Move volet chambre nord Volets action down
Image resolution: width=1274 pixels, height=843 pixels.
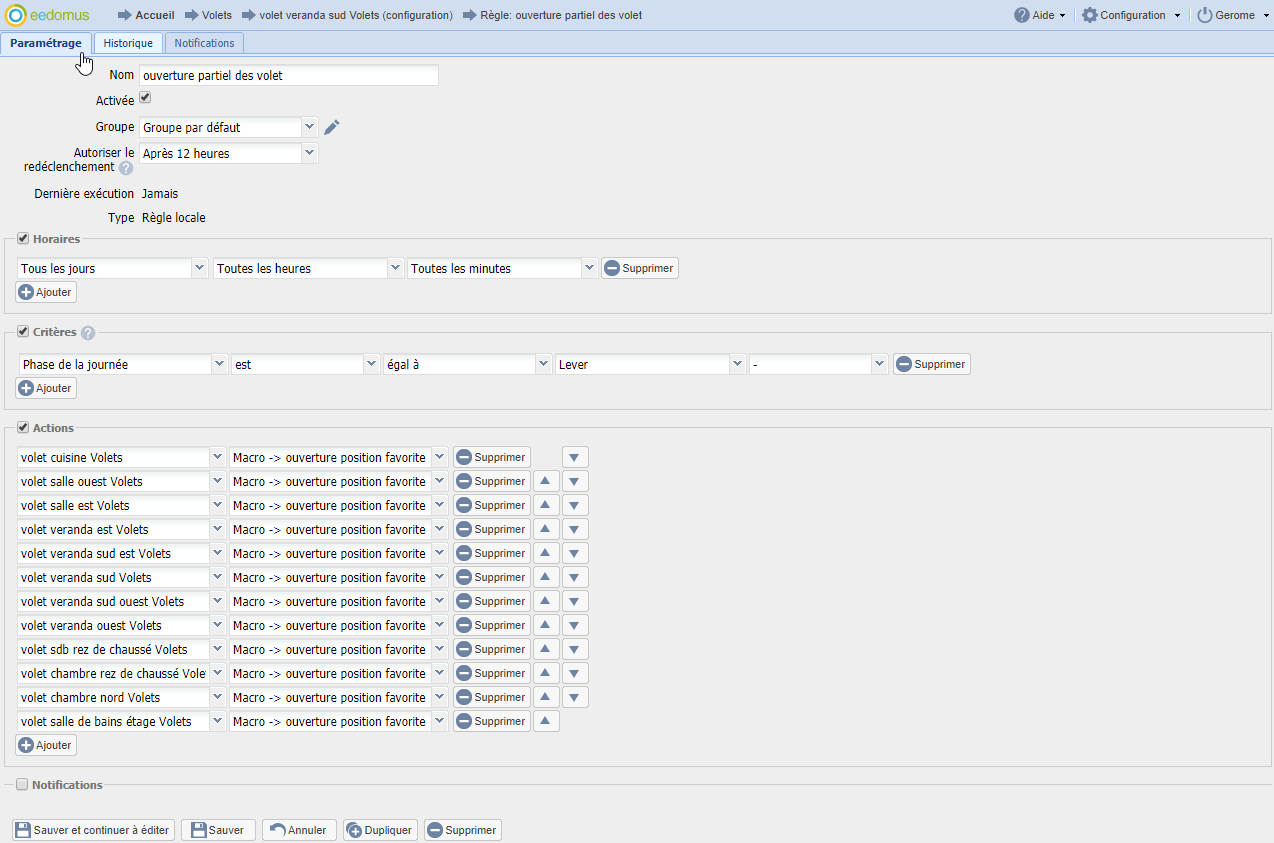(575, 698)
